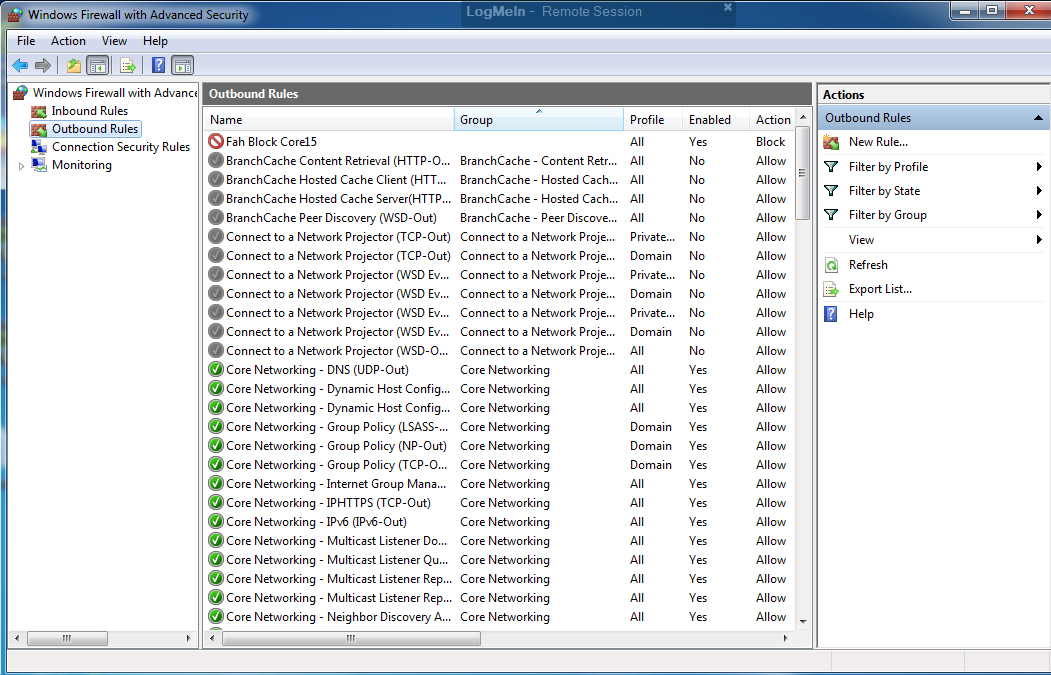Screen dimensions: 1051x675
Task: Sort by the Enabled column header
Action: (716, 119)
